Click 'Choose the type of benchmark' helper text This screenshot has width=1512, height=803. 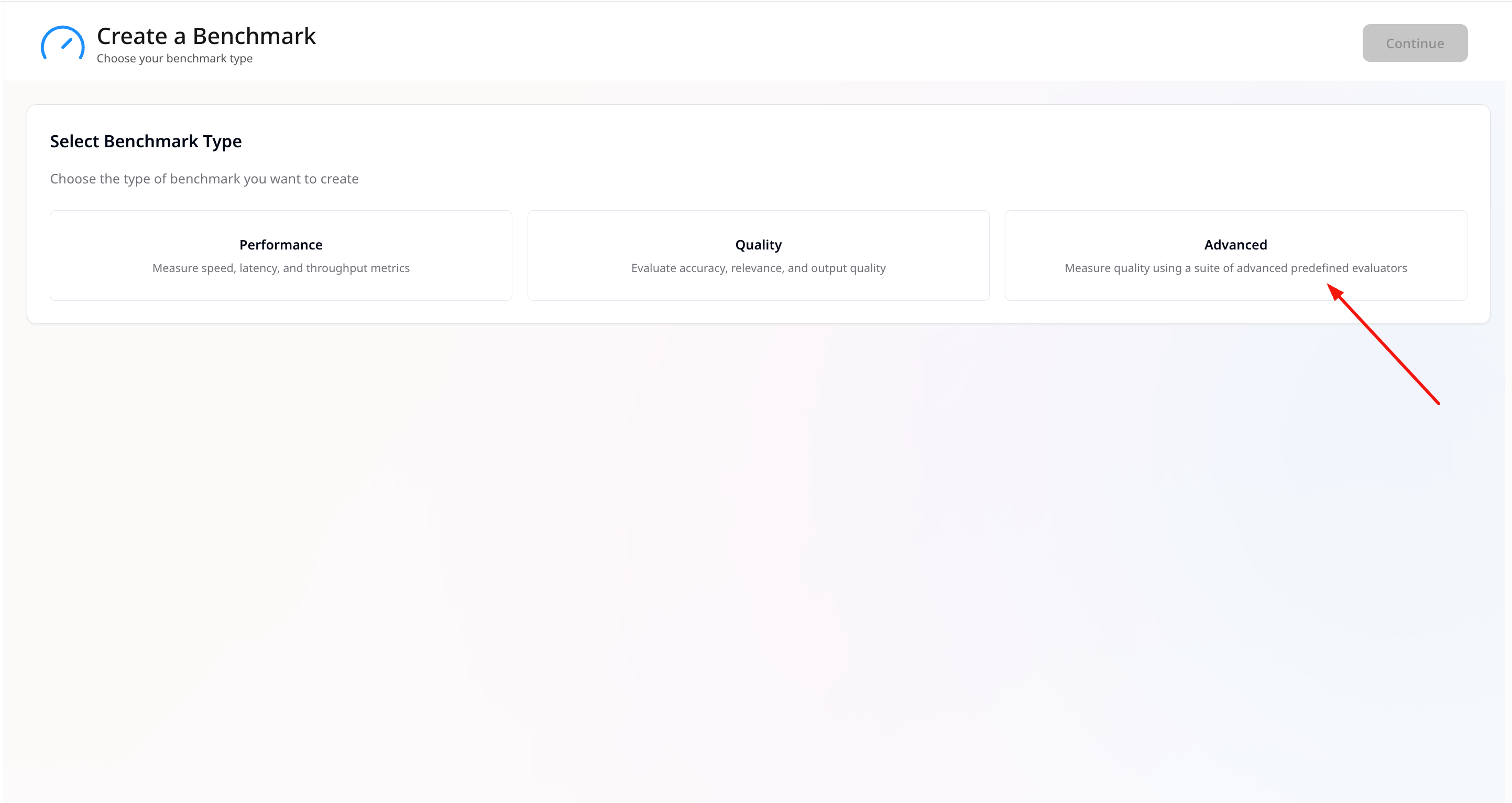pos(204,179)
